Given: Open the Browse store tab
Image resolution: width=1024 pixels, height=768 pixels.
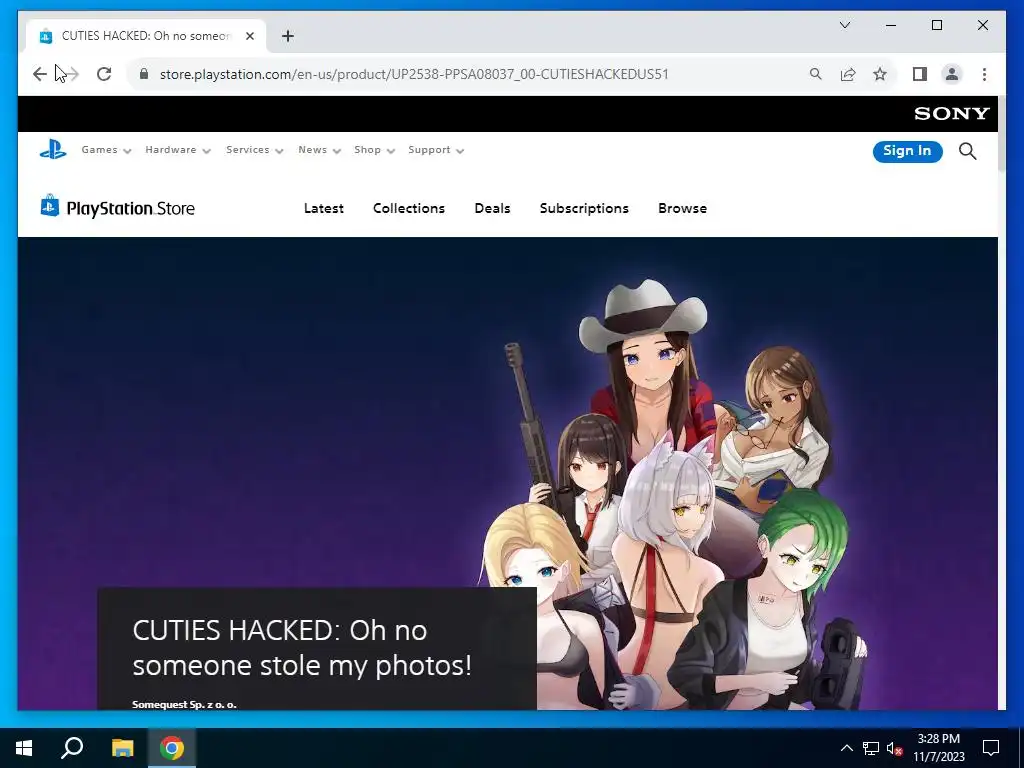Looking at the screenshot, I should (682, 208).
